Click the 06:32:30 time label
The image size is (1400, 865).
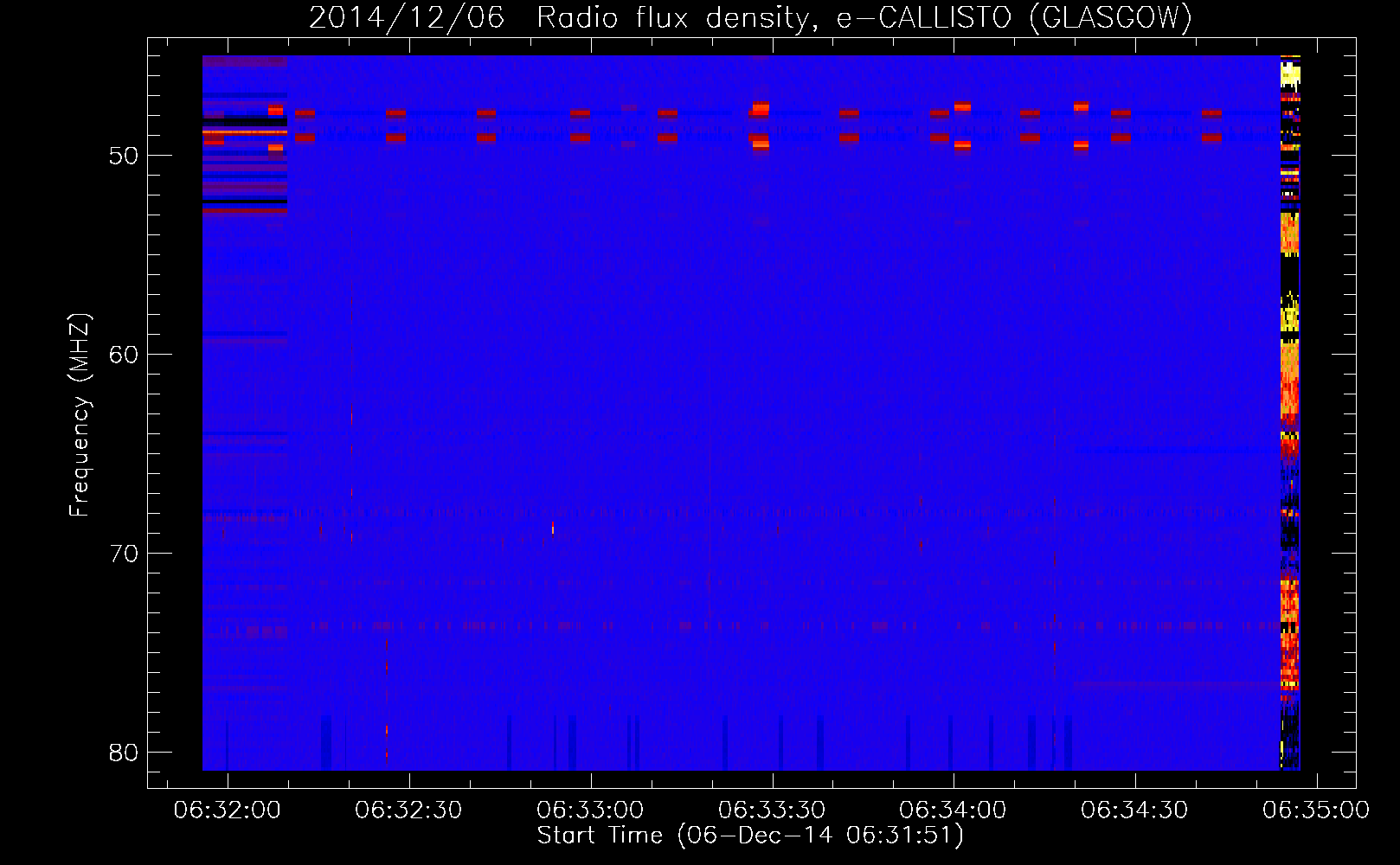pos(408,811)
